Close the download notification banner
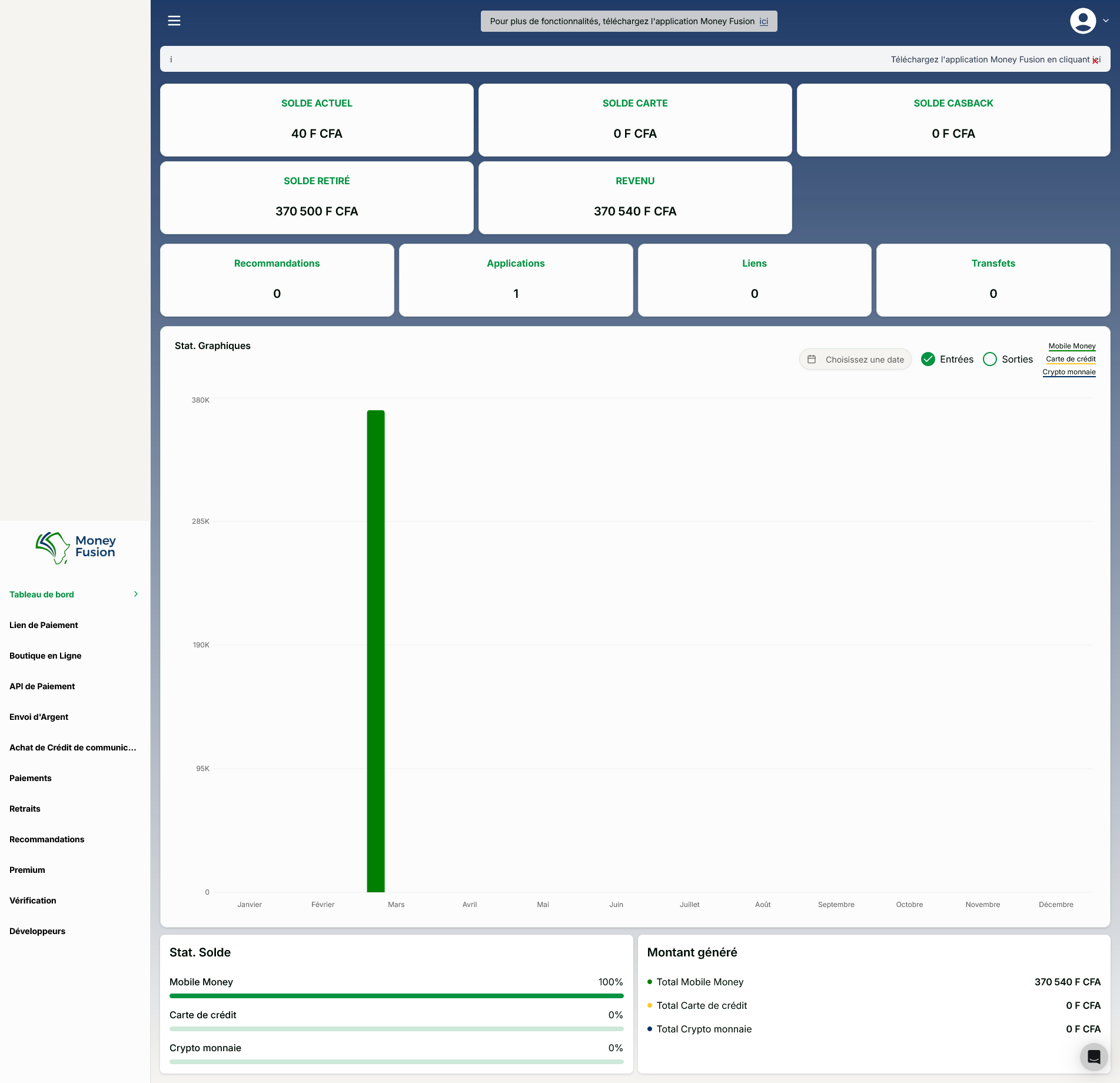Screen dimensions: 1120x1083 pos(1095,61)
